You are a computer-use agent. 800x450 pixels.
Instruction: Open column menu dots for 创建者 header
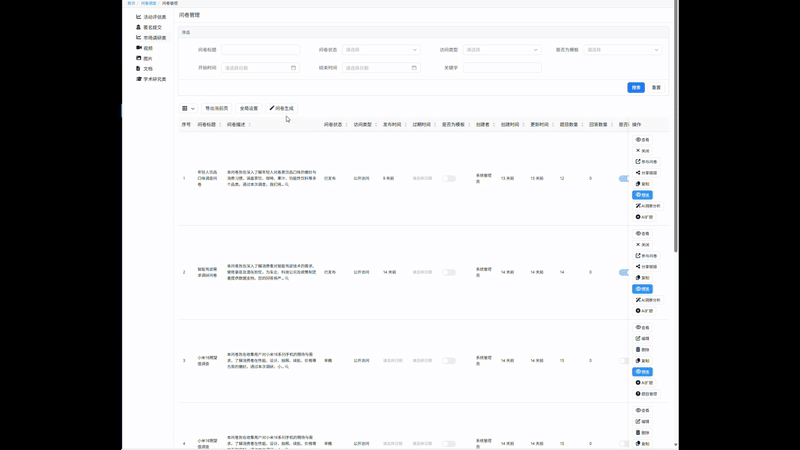493,124
